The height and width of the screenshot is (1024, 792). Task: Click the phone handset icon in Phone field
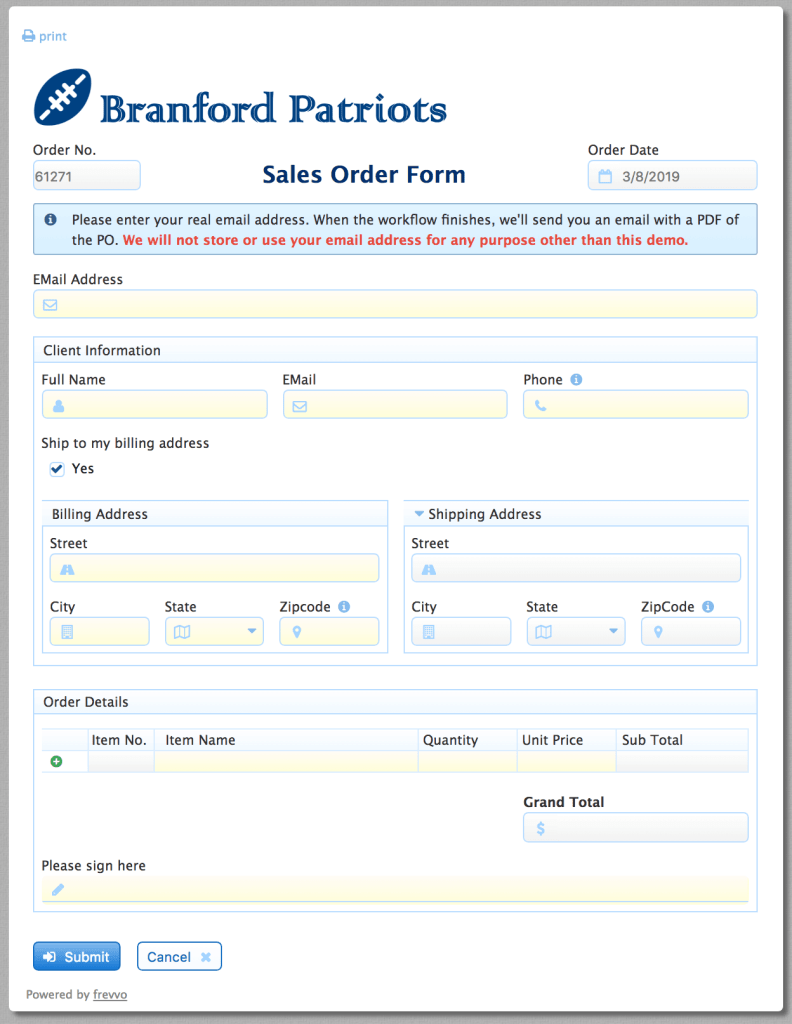pos(541,406)
